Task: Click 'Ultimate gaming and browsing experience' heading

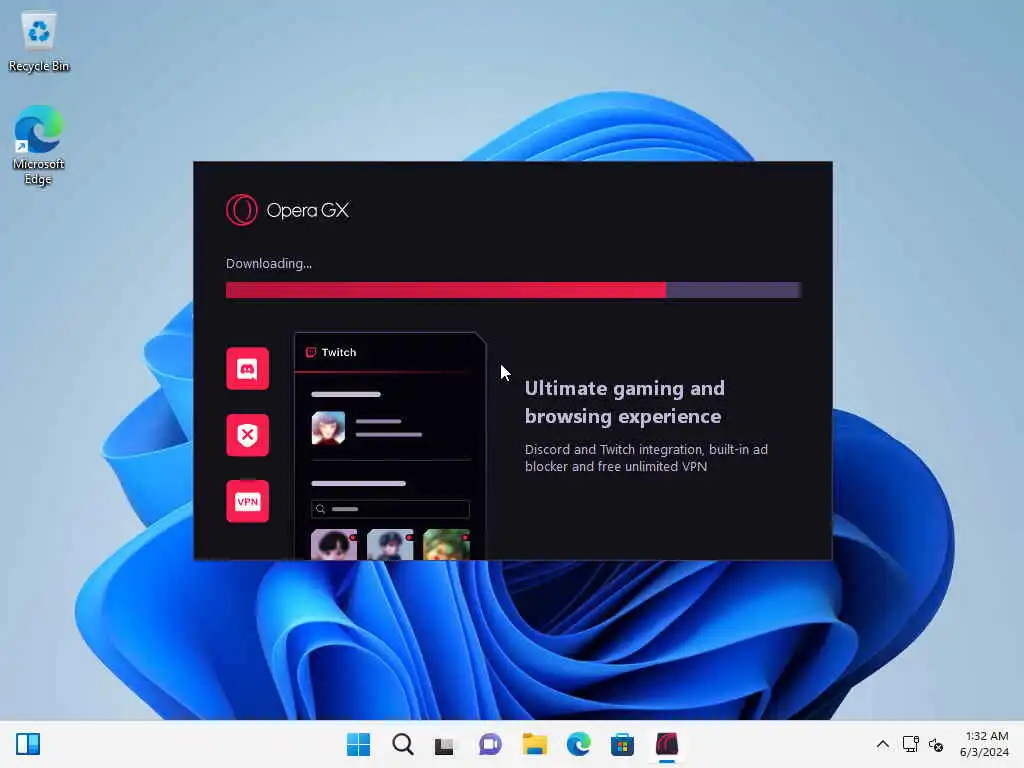Action: coord(625,402)
